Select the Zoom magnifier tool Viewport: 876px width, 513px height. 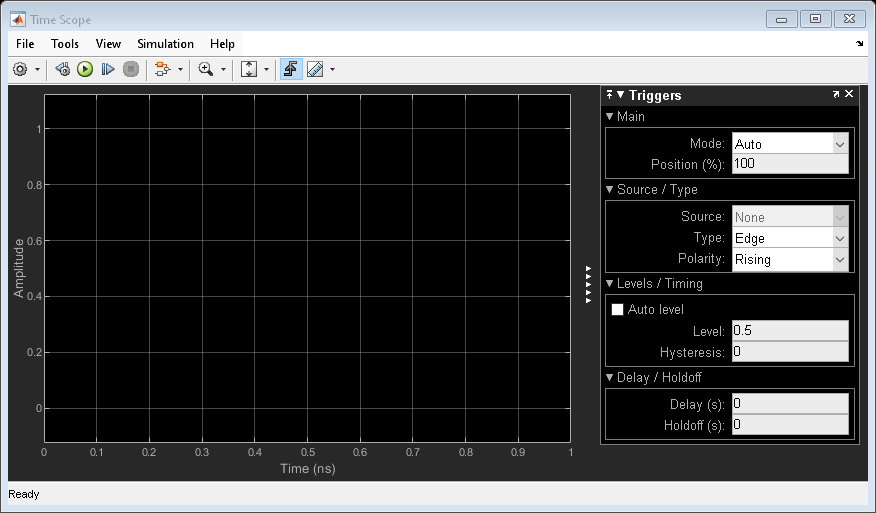pyautogui.click(x=206, y=69)
